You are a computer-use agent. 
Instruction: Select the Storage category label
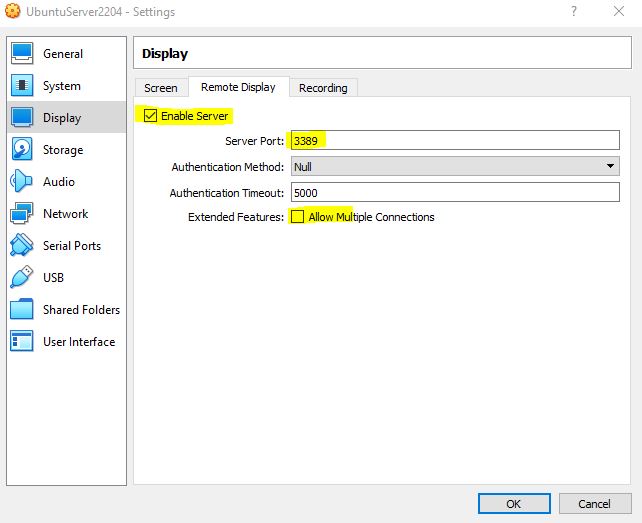click(x=63, y=150)
